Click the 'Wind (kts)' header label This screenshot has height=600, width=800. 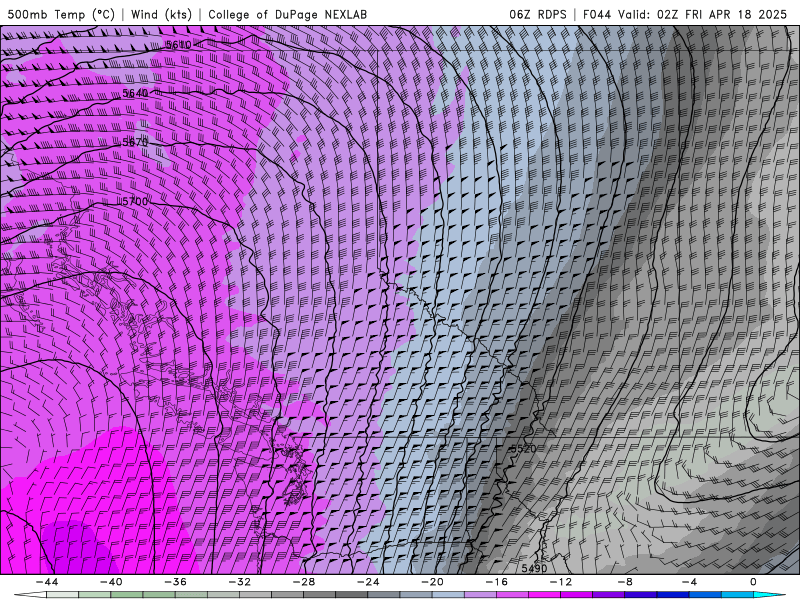point(161,14)
